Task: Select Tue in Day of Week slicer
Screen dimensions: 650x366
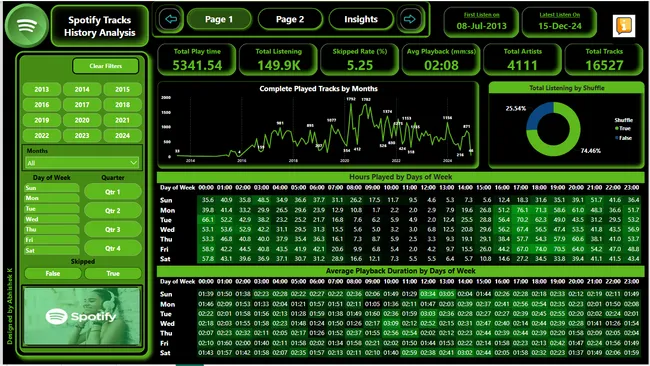Action: 51,208
